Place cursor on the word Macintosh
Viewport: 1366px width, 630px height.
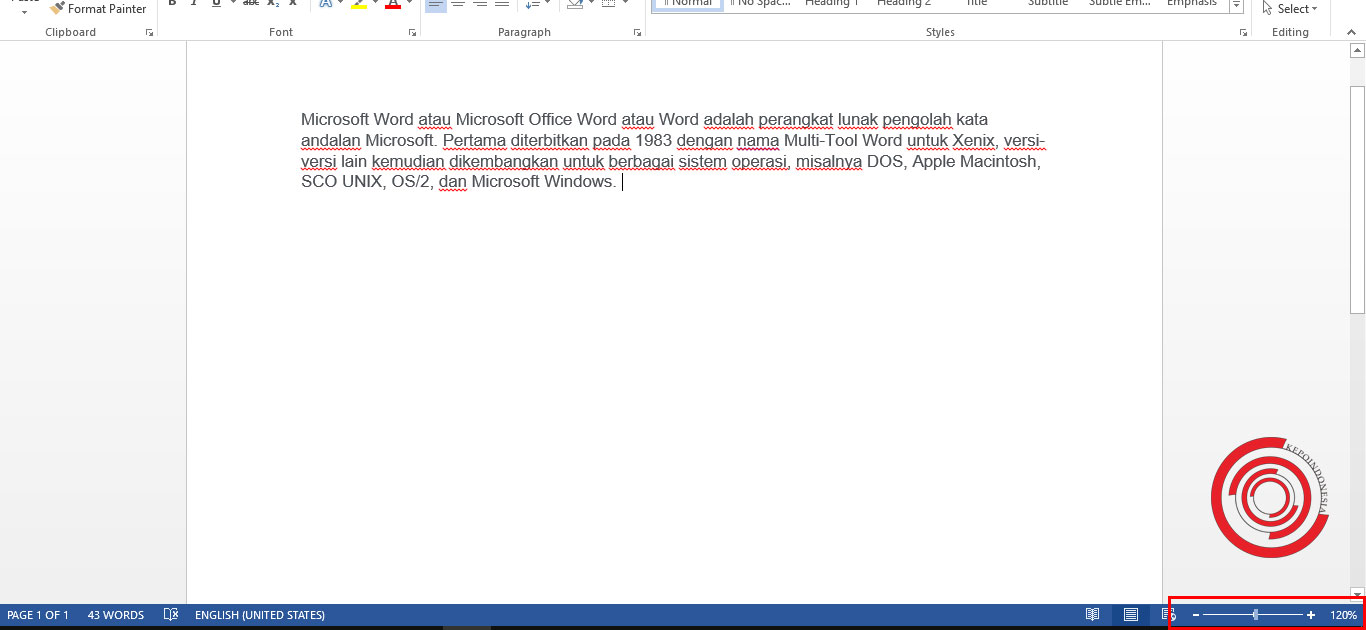tap(1000, 161)
